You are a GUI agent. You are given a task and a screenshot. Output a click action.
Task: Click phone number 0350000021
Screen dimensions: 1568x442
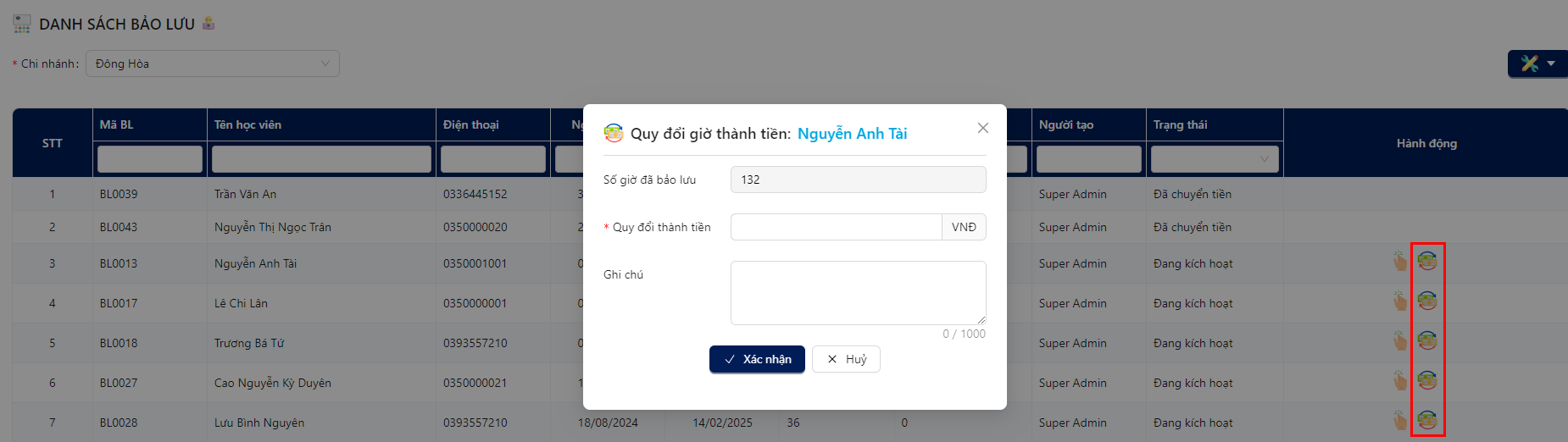(475, 383)
